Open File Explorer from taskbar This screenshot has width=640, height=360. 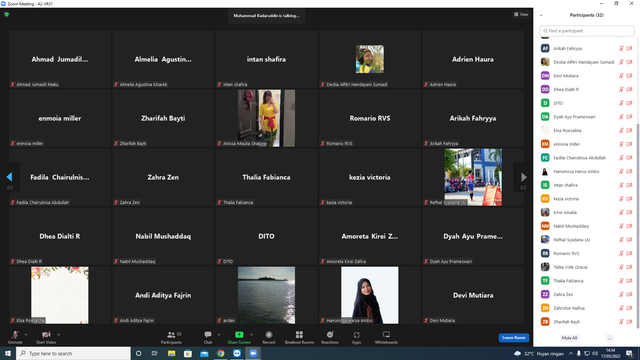tap(171, 353)
